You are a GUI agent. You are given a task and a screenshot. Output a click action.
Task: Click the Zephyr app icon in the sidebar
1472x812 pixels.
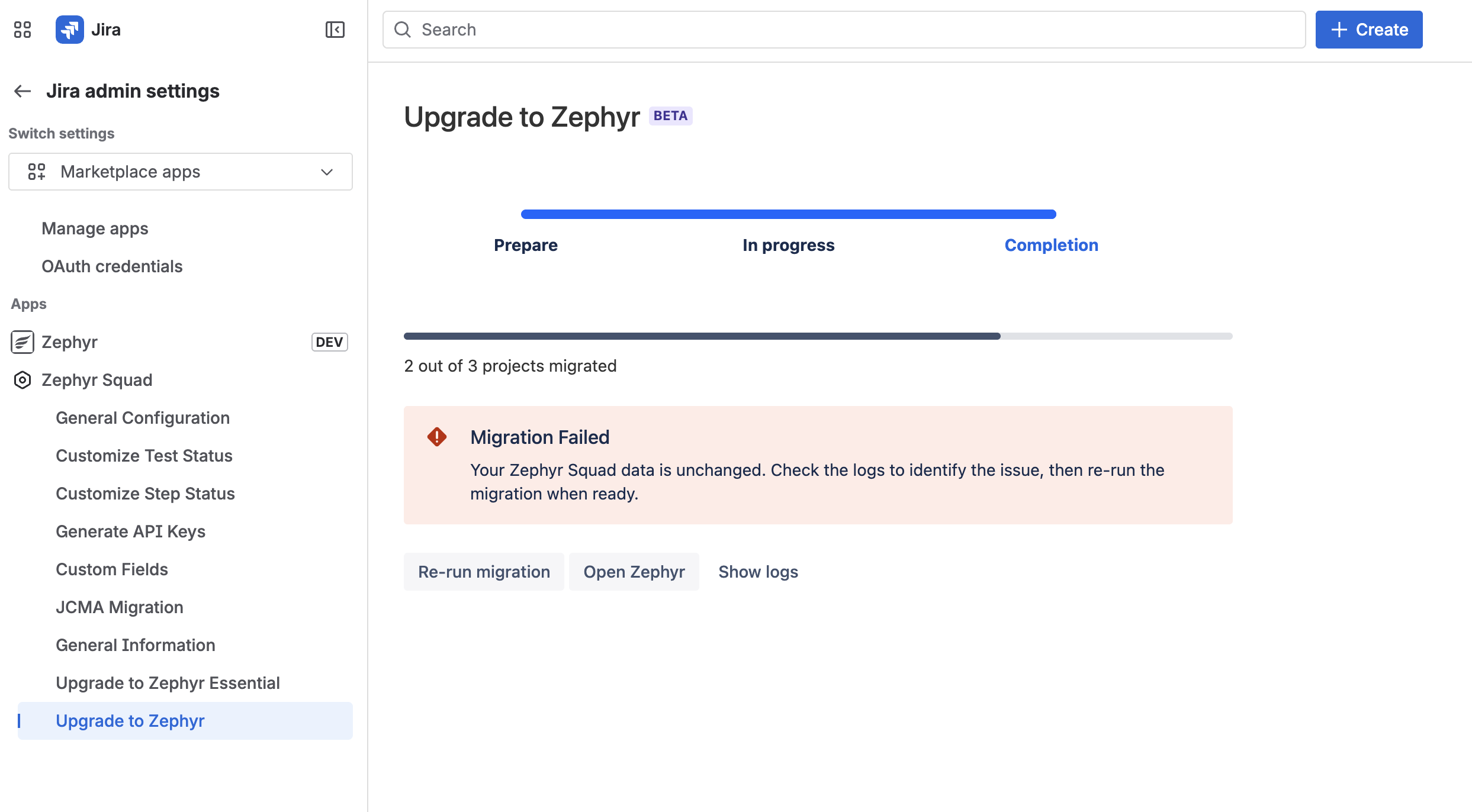tap(23, 342)
